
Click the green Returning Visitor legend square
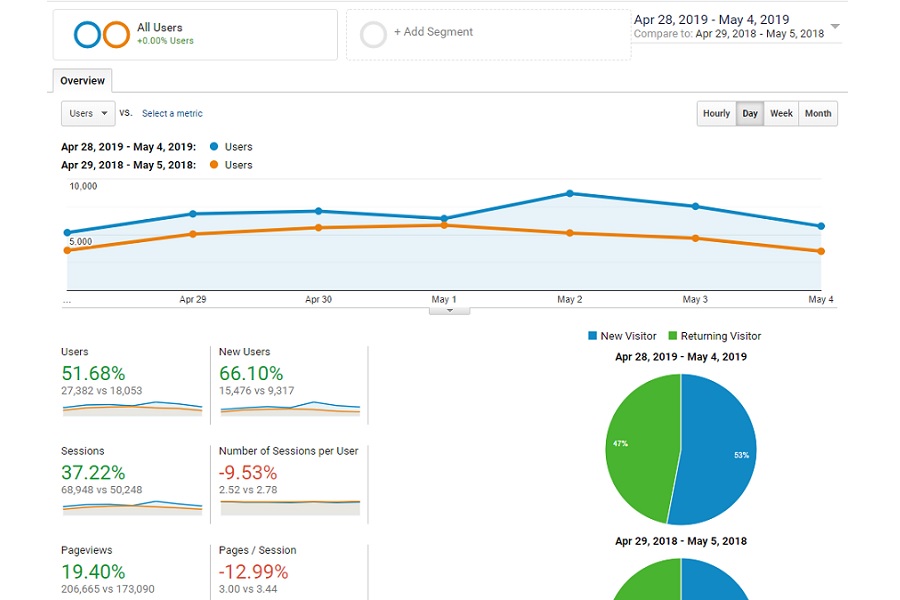click(673, 336)
